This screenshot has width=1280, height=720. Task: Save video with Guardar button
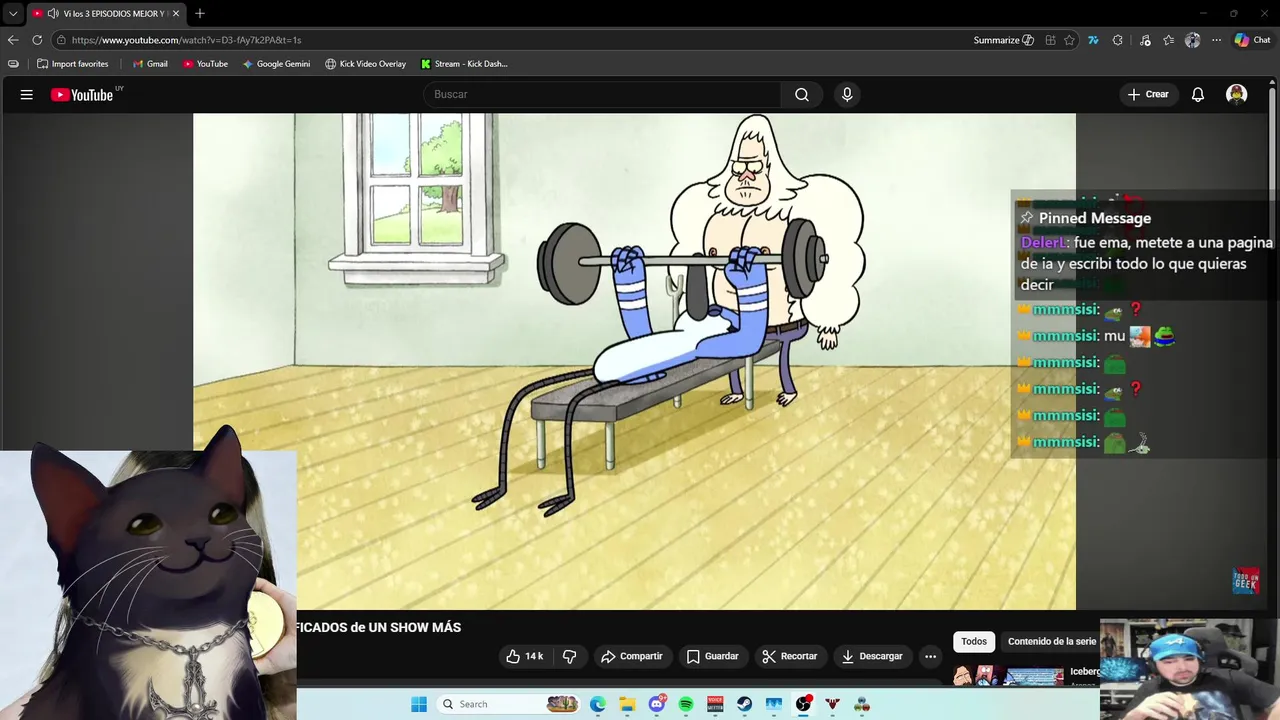coord(712,656)
